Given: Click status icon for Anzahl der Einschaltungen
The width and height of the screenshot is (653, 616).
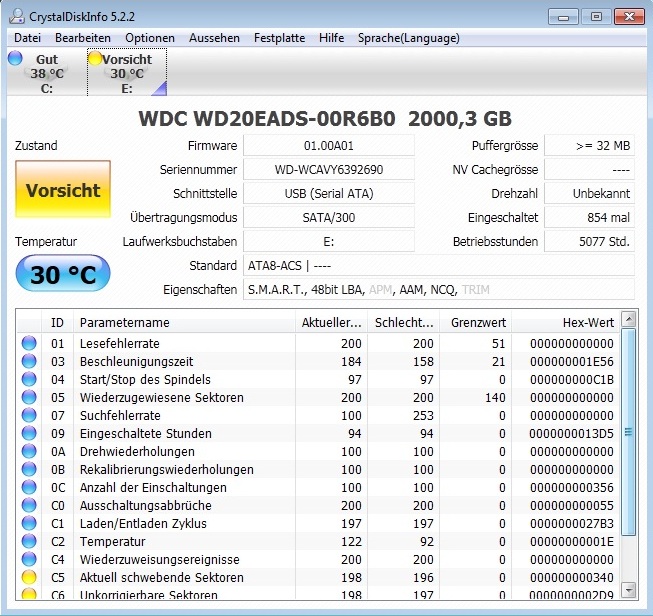Looking at the screenshot, I should (x=29, y=487).
